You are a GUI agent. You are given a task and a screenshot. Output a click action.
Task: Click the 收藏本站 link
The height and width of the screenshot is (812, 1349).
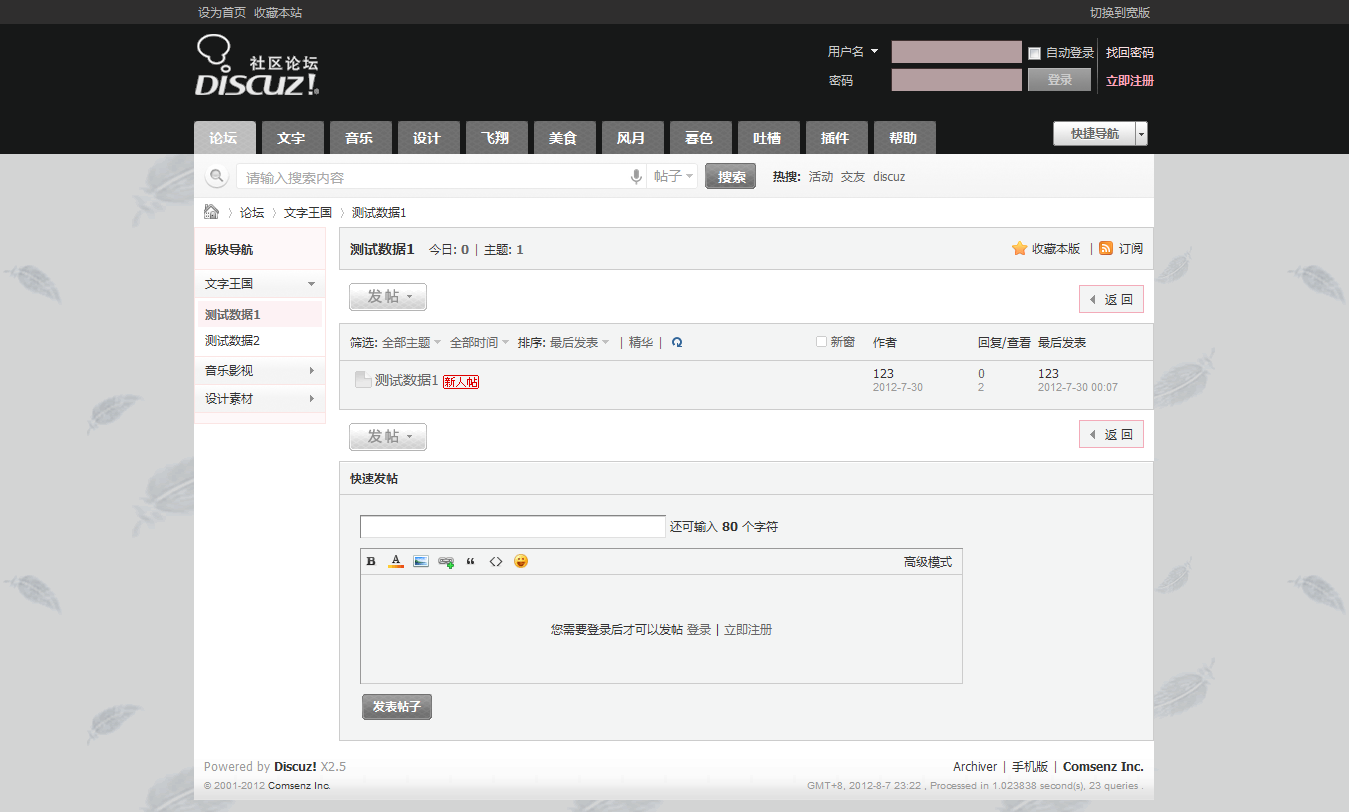pos(278,13)
